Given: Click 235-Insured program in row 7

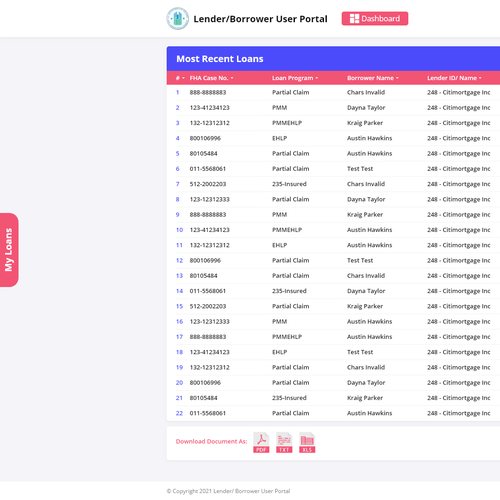Looking at the screenshot, I should [x=289, y=184].
